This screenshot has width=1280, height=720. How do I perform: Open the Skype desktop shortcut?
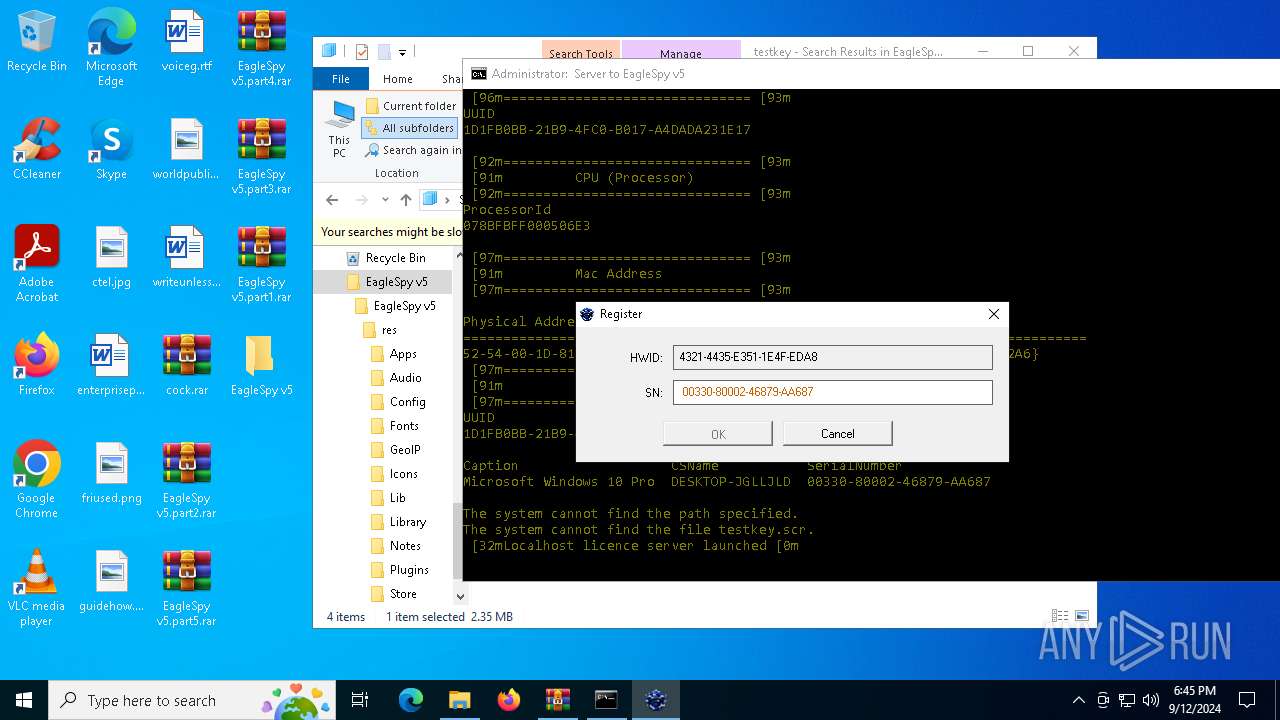(111, 149)
